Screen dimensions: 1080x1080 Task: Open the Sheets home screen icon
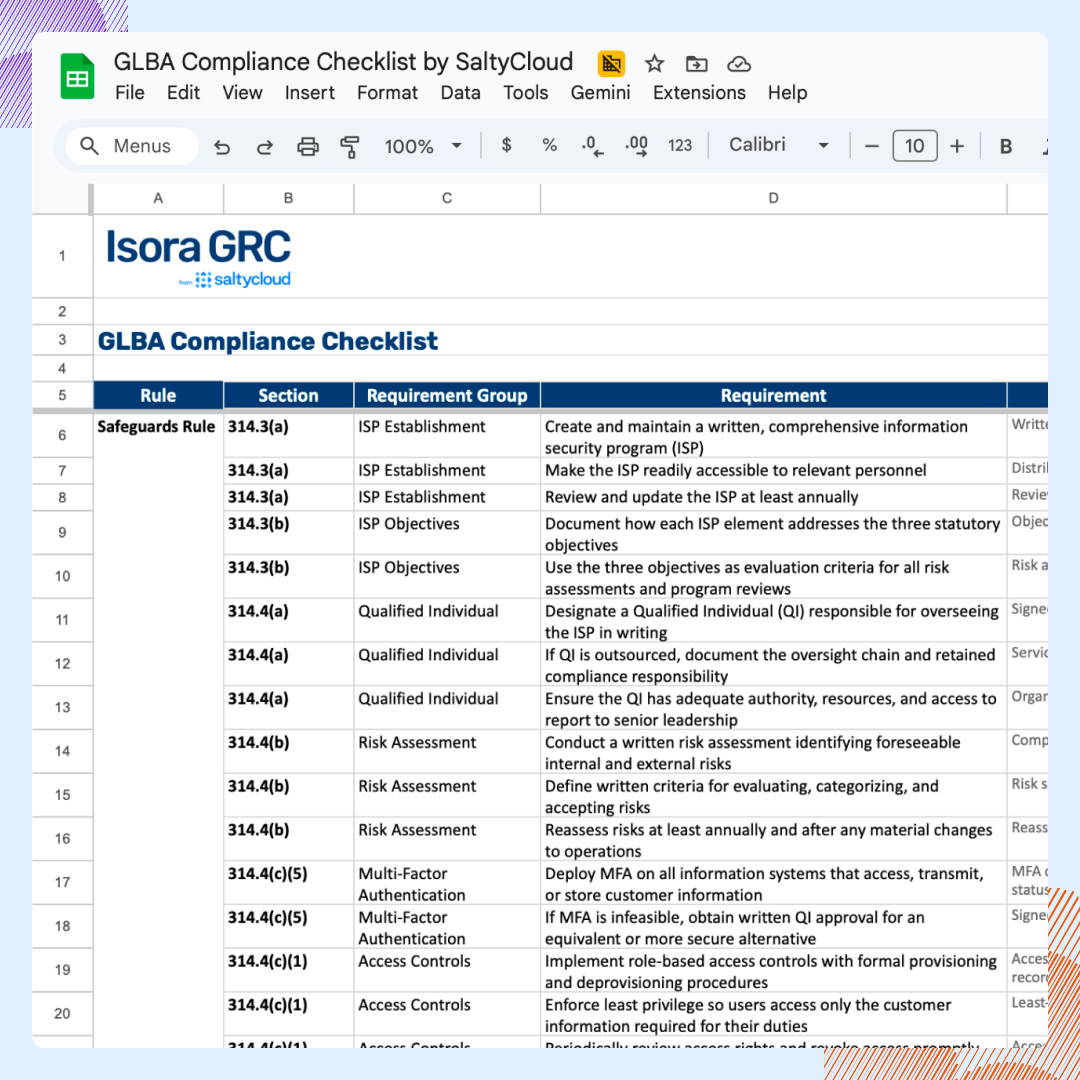point(75,75)
